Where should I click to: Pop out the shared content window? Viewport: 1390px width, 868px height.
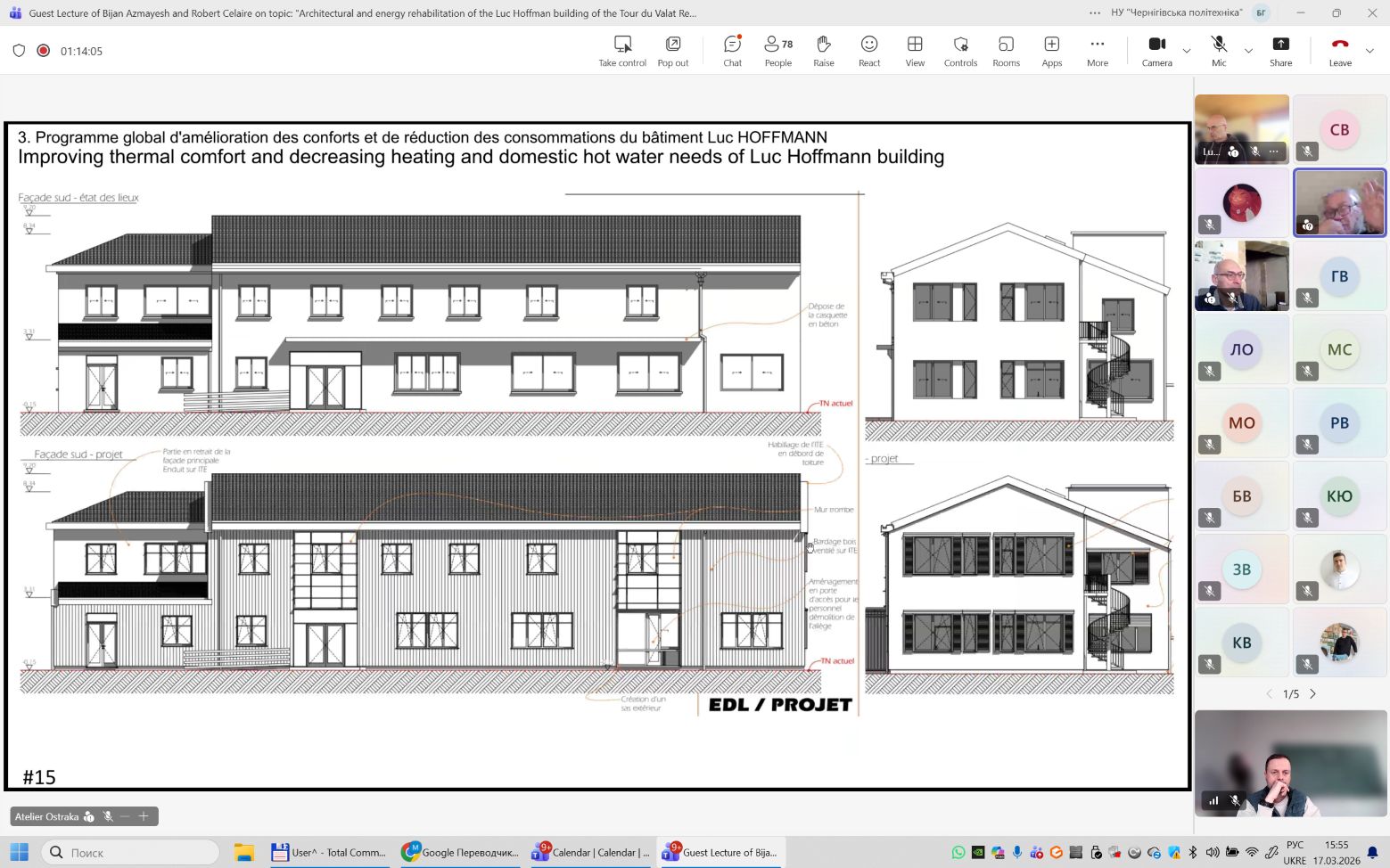click(672, 51)
